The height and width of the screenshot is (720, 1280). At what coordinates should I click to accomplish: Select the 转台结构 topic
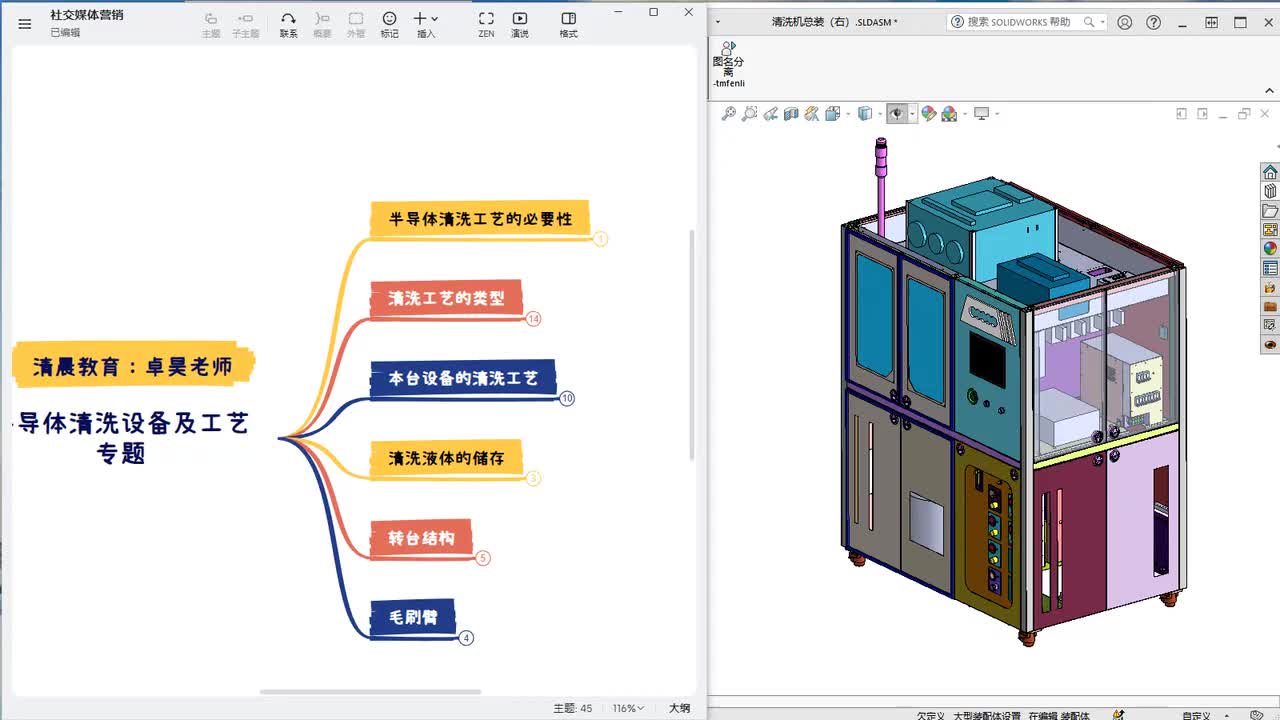click(421, 538)
